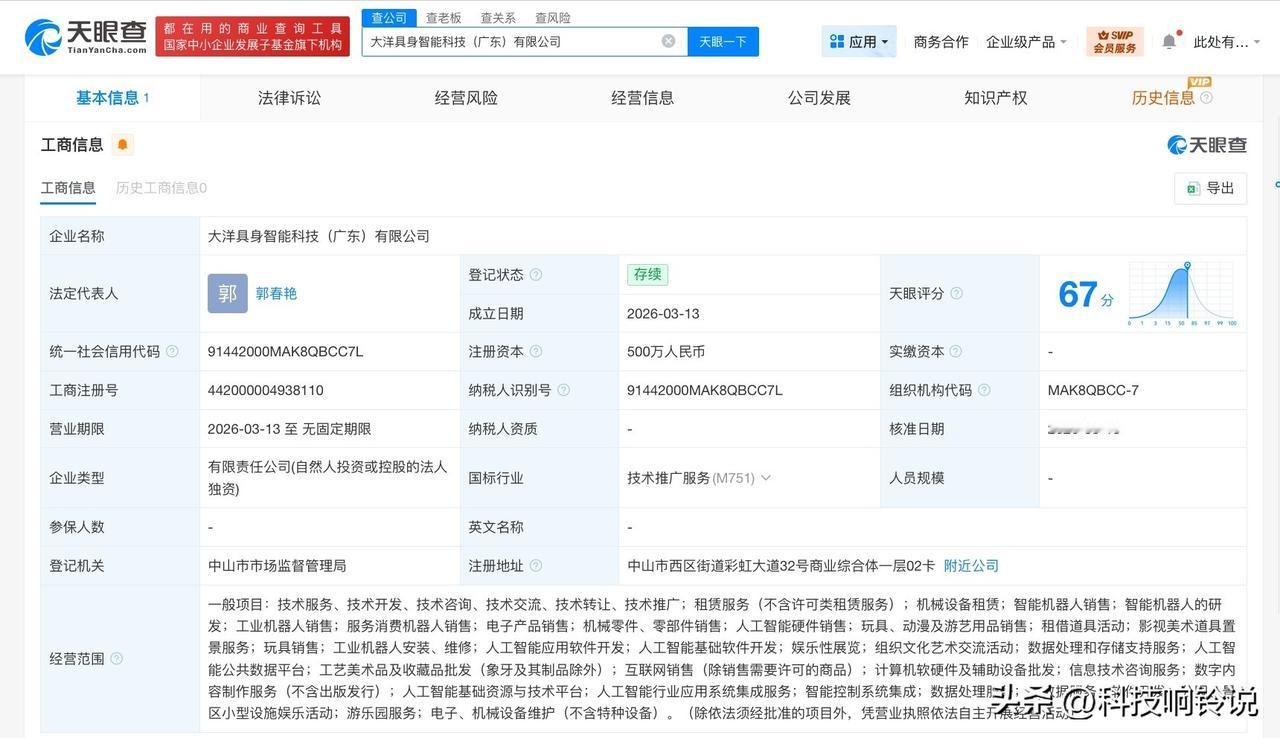The width and height of the screenshot is (1280, 738).
Task: Open the 应用 apps dropdown
Action: pyautogui.click(x=859, y=41)
